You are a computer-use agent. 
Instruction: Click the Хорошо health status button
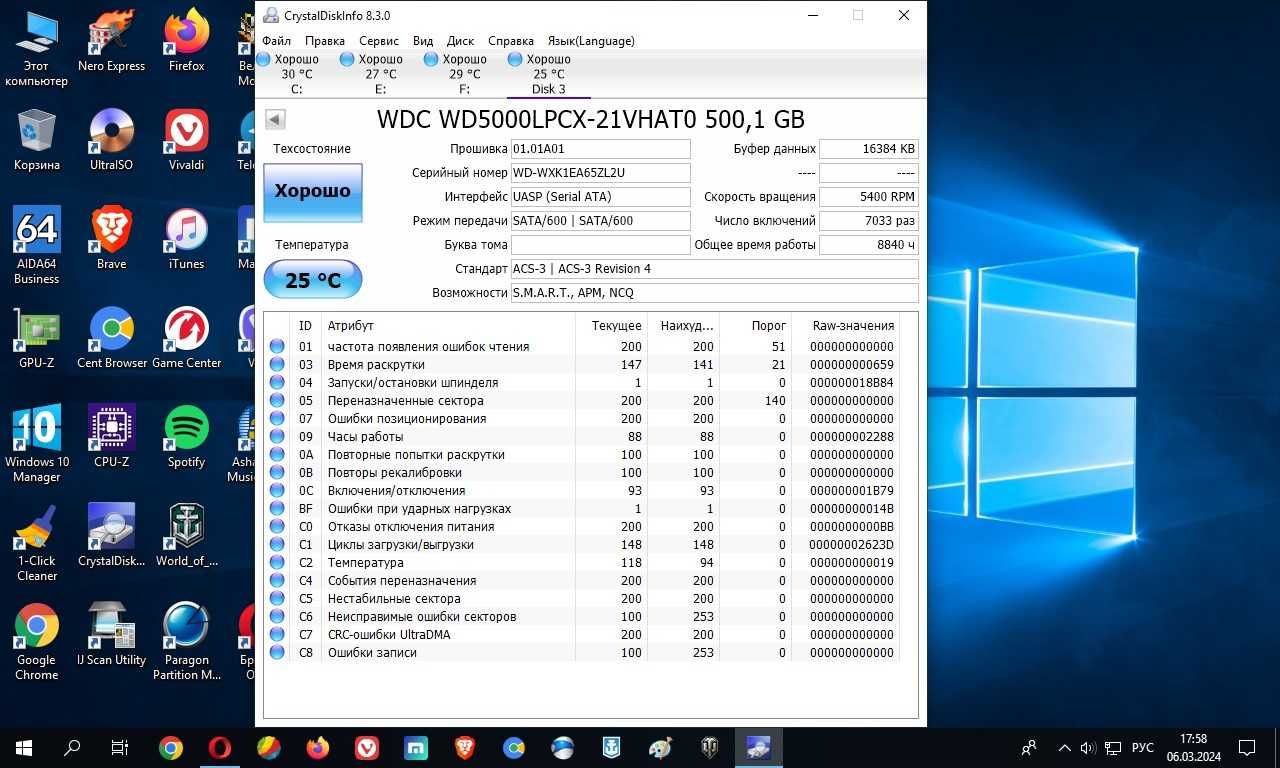(313, 192)
